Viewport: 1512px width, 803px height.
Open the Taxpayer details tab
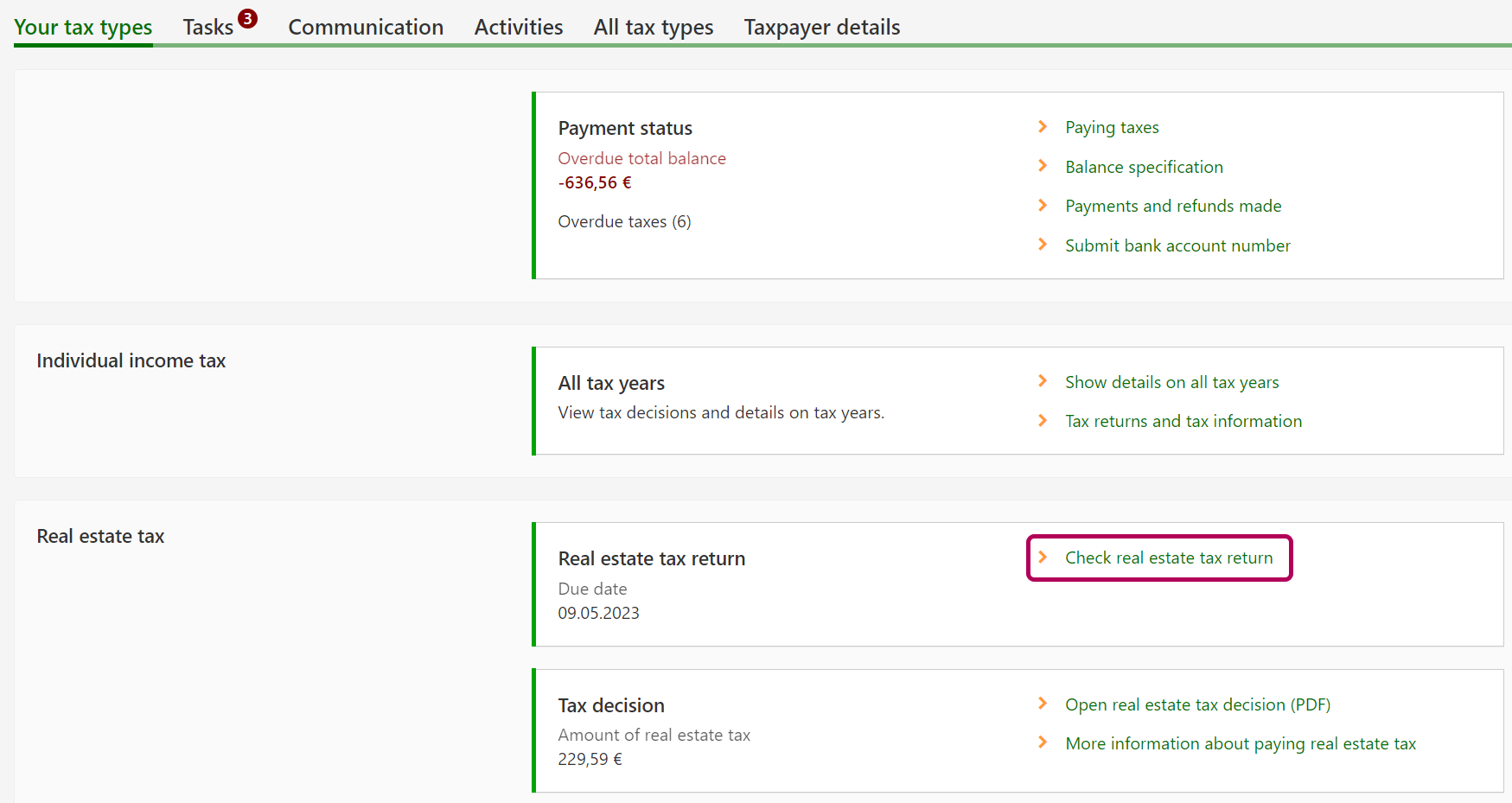tap(821, 28)
